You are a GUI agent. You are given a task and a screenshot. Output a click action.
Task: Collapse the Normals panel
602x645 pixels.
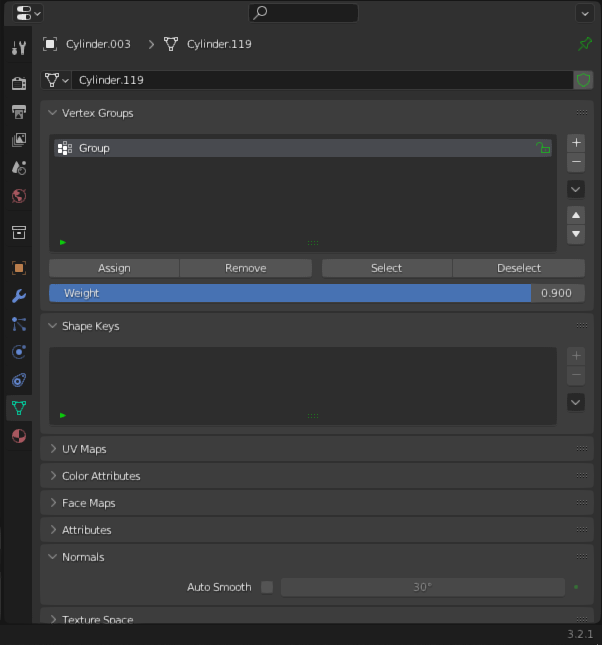(x=52, y=557)
